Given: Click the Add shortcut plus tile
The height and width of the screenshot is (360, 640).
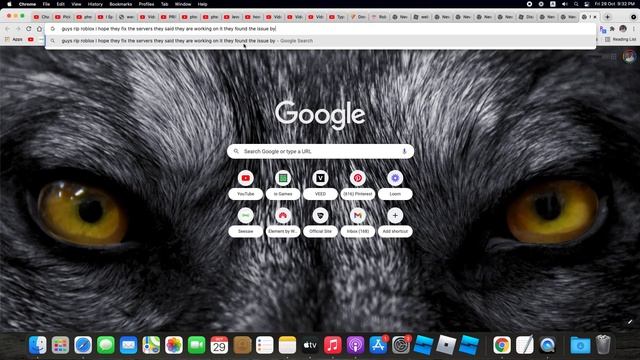Looking at the screenshot, I should click(395, 222).
